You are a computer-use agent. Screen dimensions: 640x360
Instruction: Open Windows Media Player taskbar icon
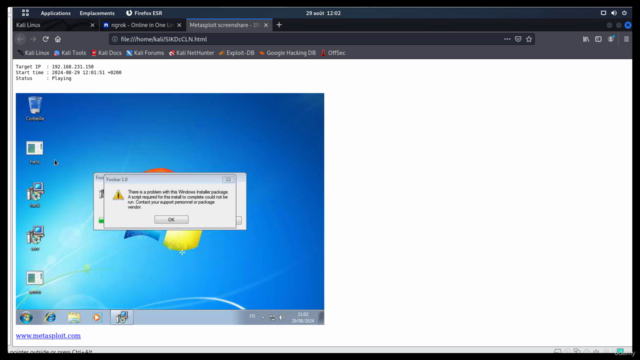97,317
